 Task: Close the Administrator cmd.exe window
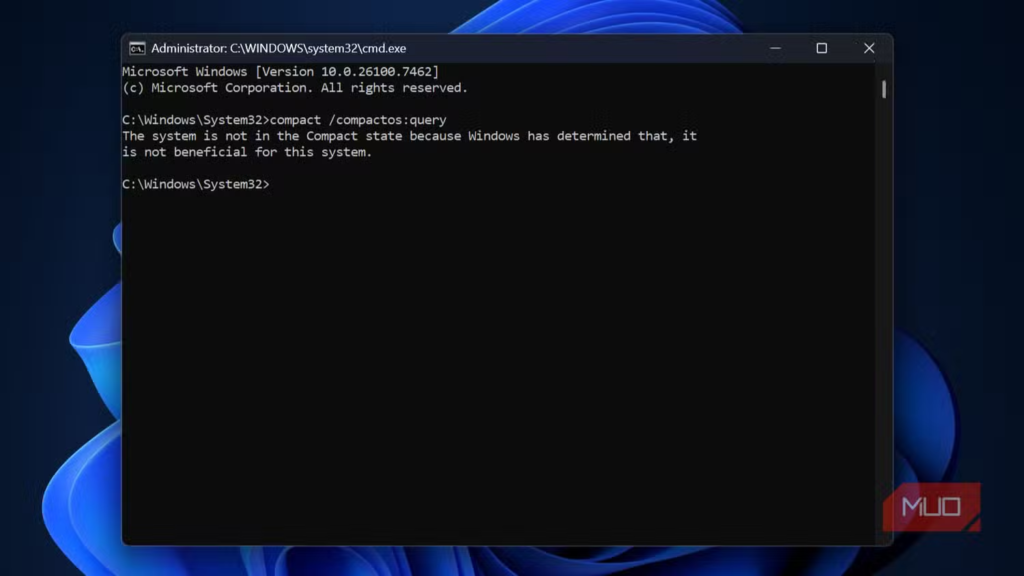click(868, 48)
